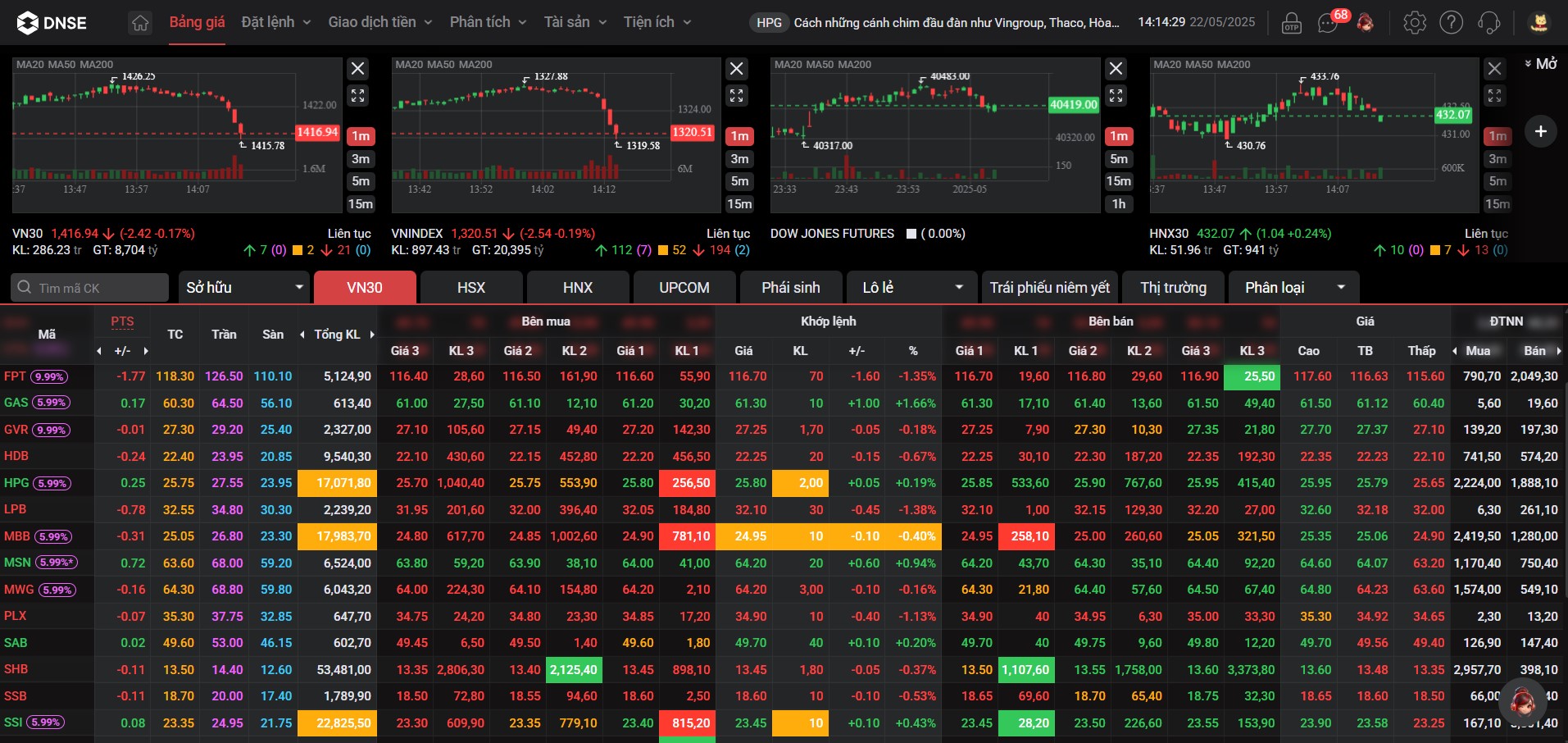
Task: Select 15m interval on Dow Jones chart
Action: (x=1119, y=181)
